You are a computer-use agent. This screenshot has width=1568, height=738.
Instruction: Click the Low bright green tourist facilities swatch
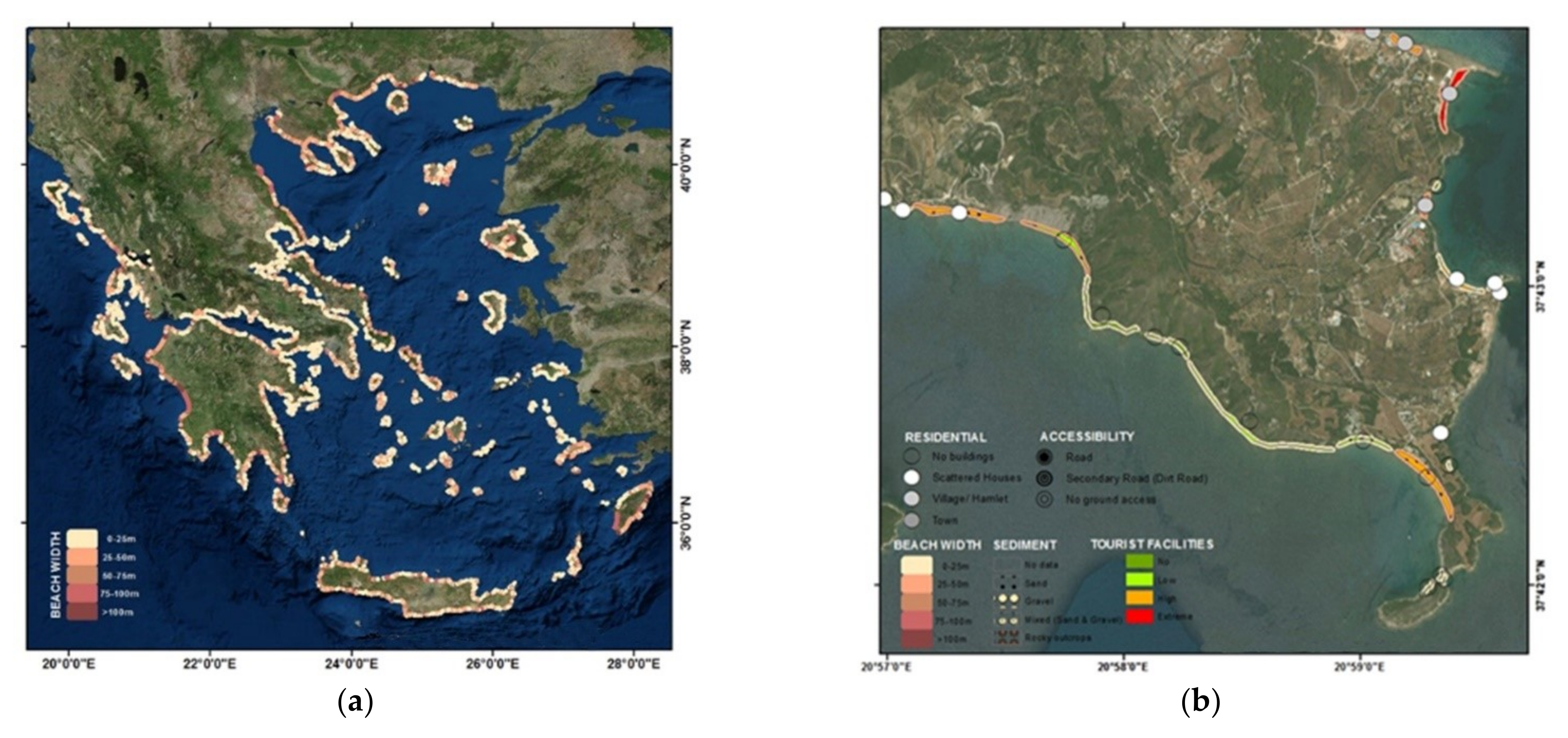(1140, 580)
